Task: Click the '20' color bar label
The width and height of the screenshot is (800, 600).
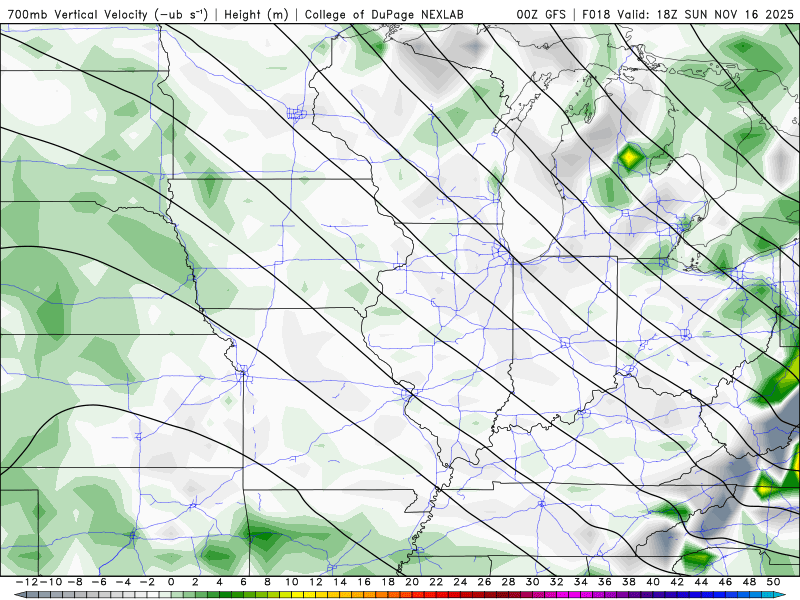Action: coord(412,582)
